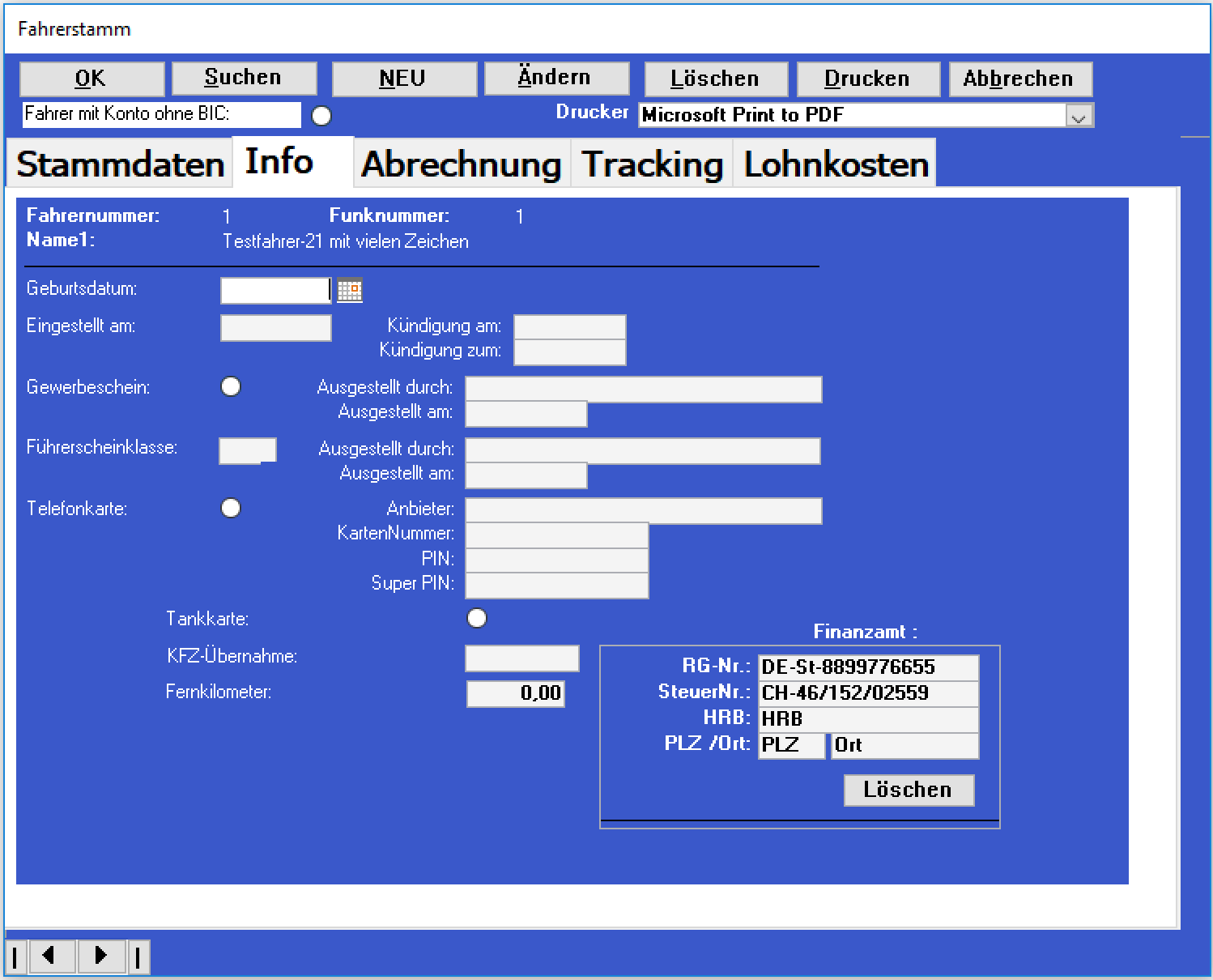This screenshot has height=980, width=1213.
Task: Switch to the Tracking tab
Action: [x=652, y=164]
